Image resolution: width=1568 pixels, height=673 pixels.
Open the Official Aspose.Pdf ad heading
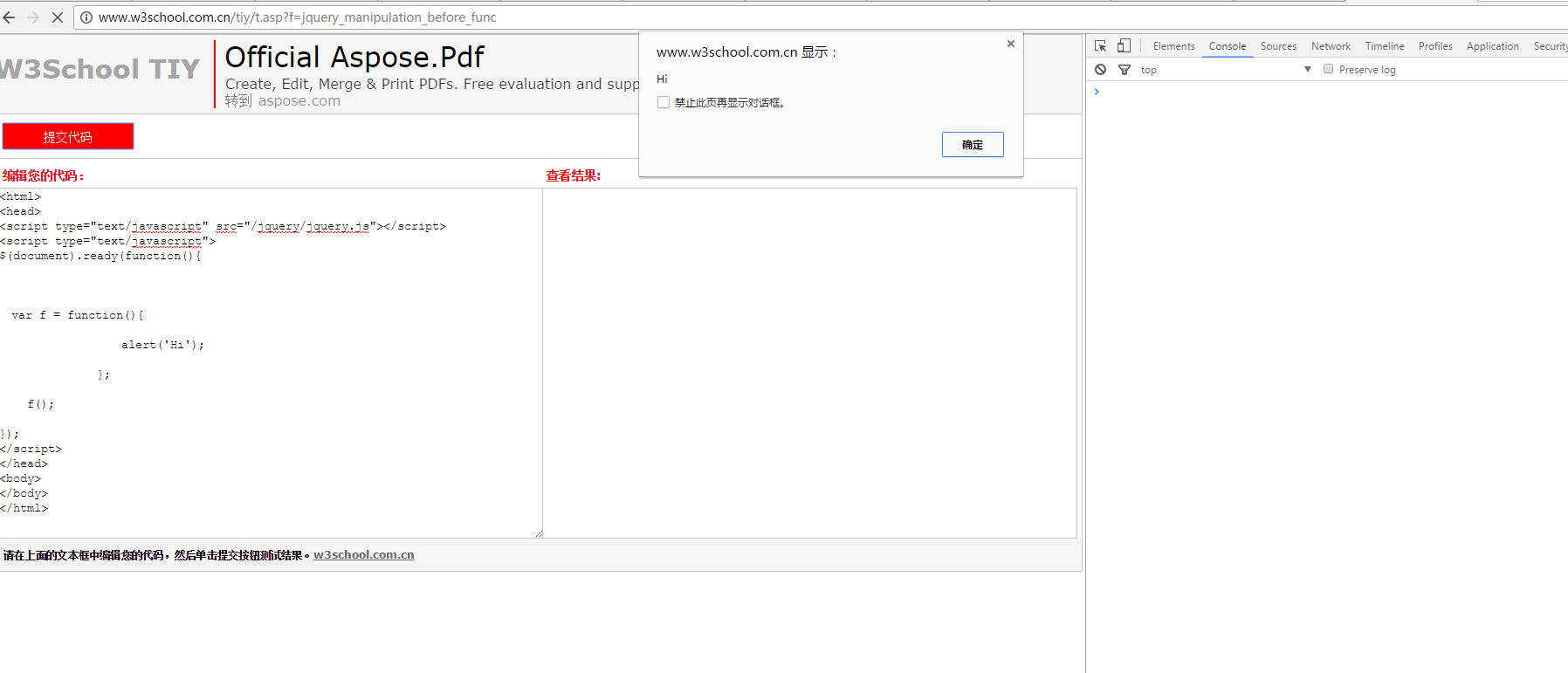(x=354, y=57)
